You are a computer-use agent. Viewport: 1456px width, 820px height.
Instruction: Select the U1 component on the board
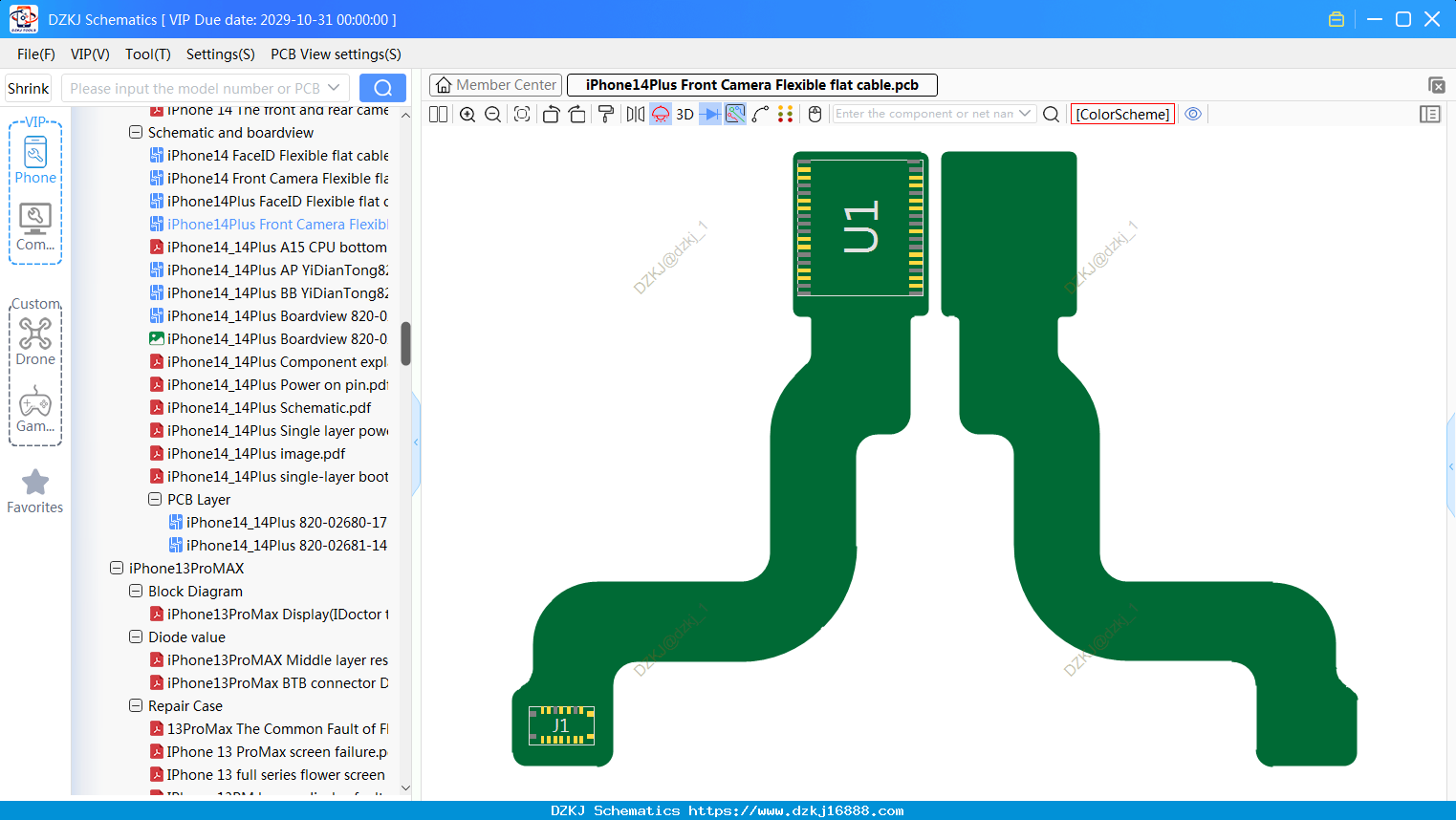coord(859,227)
